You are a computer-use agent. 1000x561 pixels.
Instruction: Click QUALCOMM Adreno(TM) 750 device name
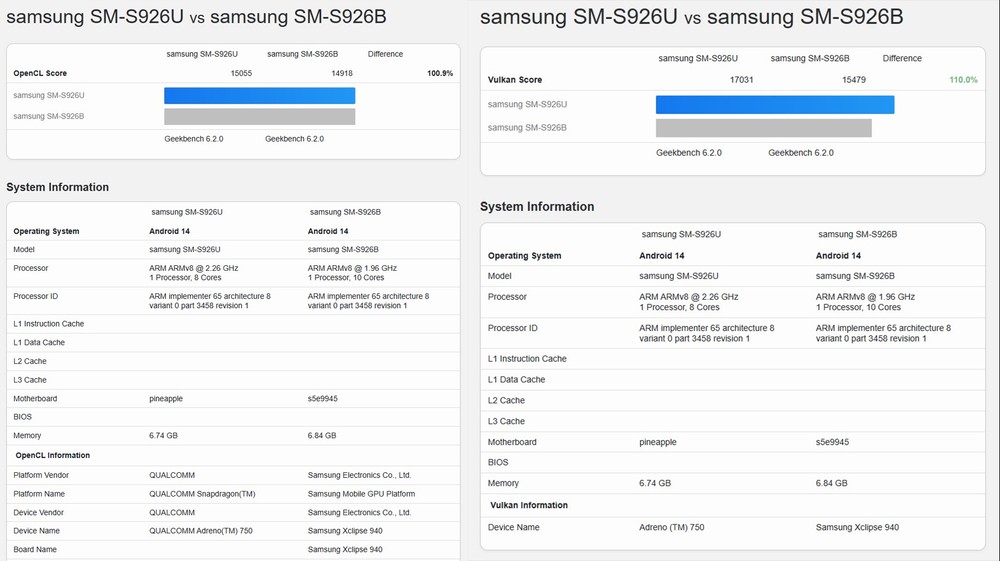198,531
